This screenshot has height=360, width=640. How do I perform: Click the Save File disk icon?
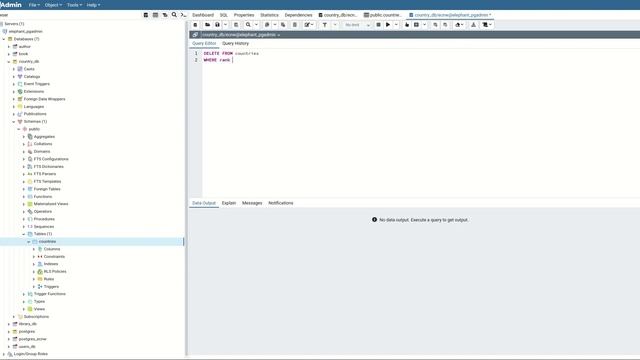217,25
